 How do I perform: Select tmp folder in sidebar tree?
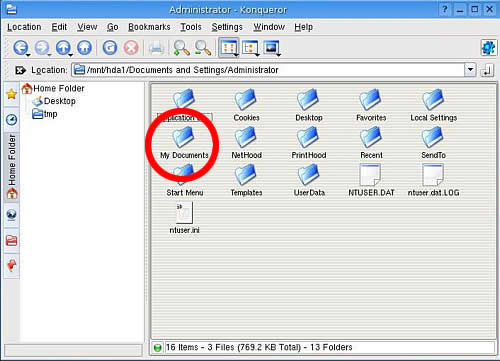[45, 114]
